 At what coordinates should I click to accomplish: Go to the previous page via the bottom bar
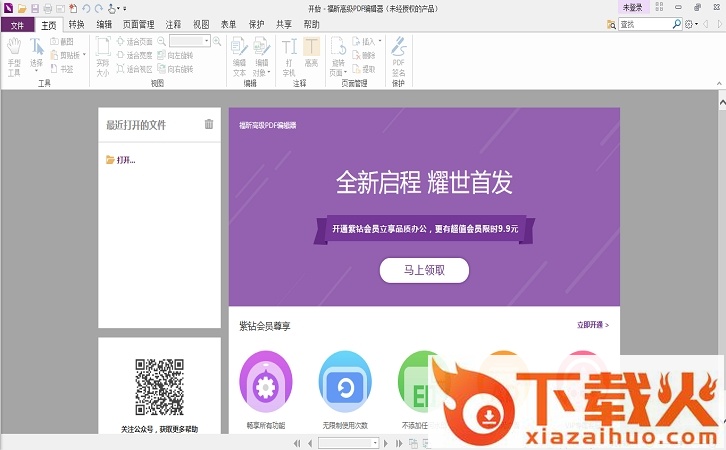point(310,443)
